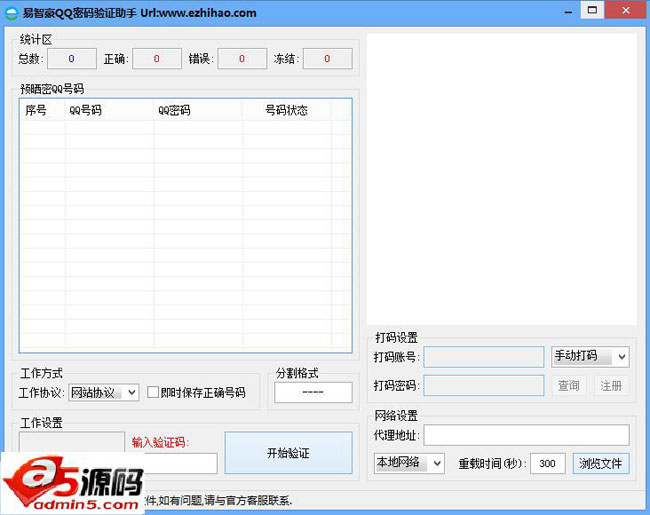Open the 工作协议 网站协议 dropdown
The width and height of the screenshot is (650, 515).
(x=103, y=392)
